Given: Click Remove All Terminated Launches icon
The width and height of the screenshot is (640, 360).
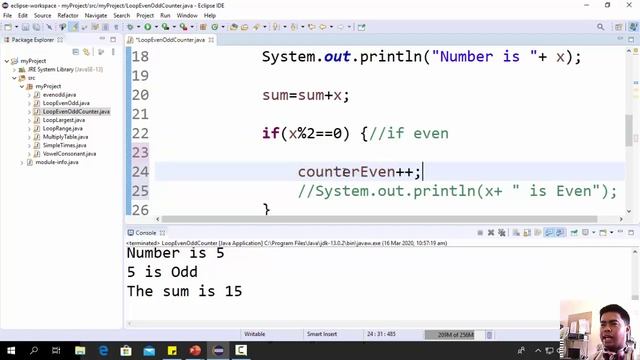Looking at the screenshot, I should [x=502, y=233].
